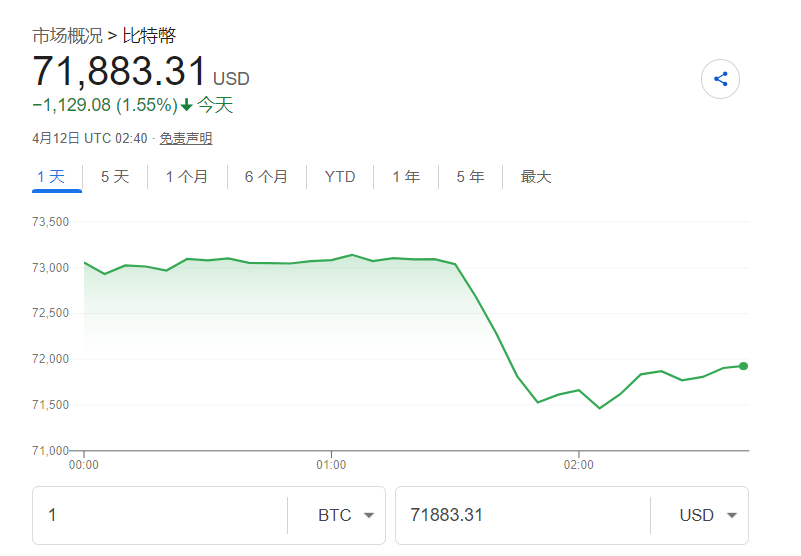This screenshot has width=801, height=556.
Task: Switch to the 1 个月 tab
Action: (x=187, y=177)
